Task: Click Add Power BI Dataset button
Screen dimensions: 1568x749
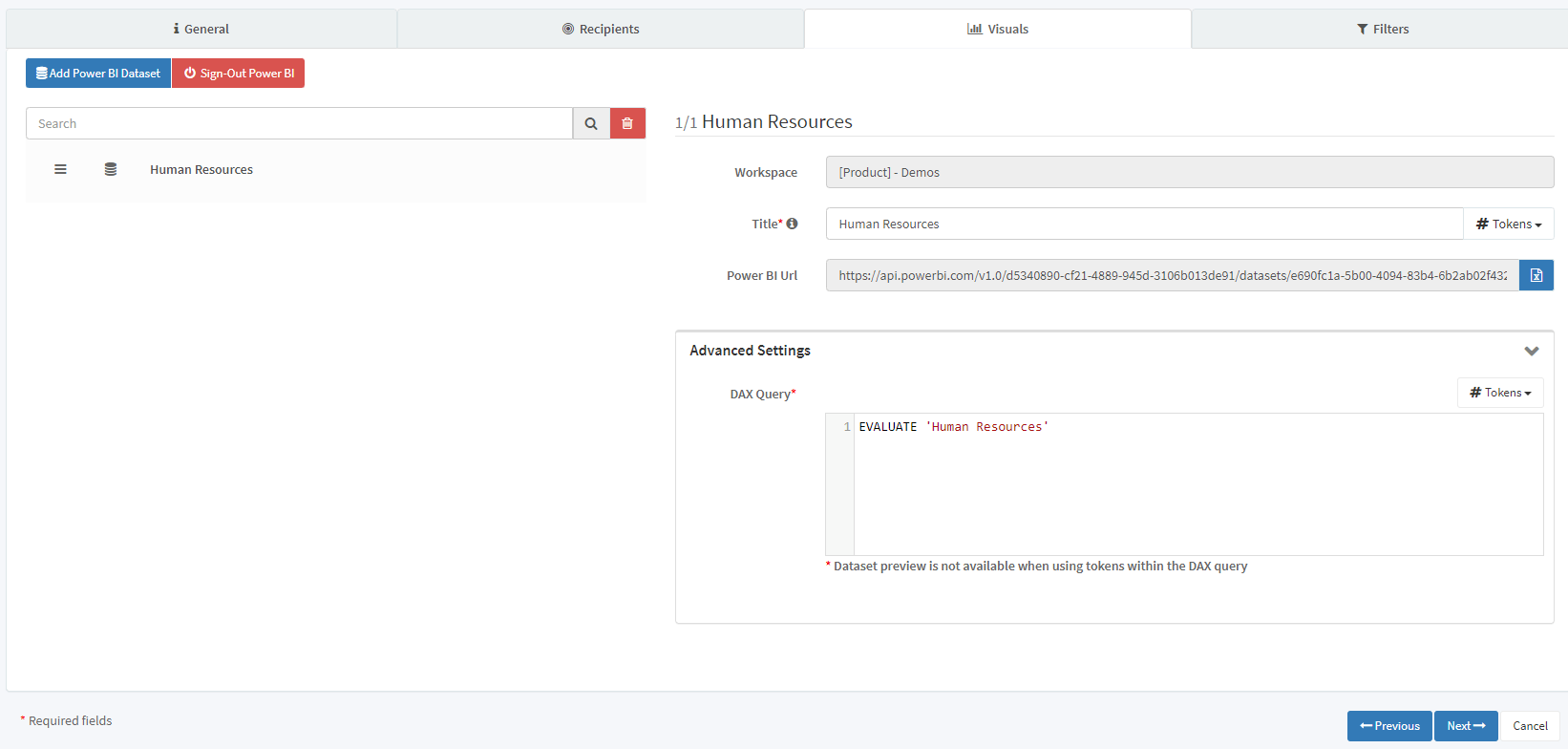Action: (x=98, y=73)
